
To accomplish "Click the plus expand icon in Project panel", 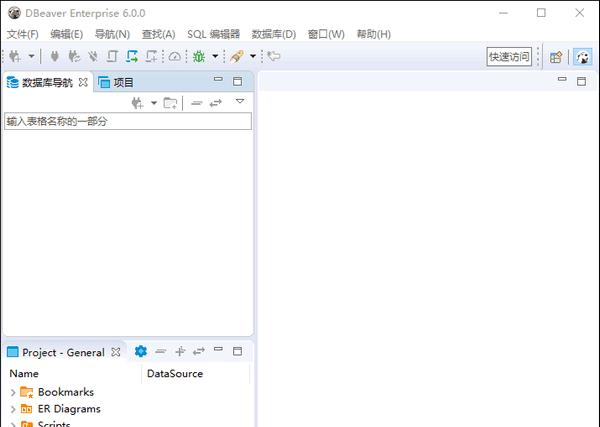I will click(180, 351).
